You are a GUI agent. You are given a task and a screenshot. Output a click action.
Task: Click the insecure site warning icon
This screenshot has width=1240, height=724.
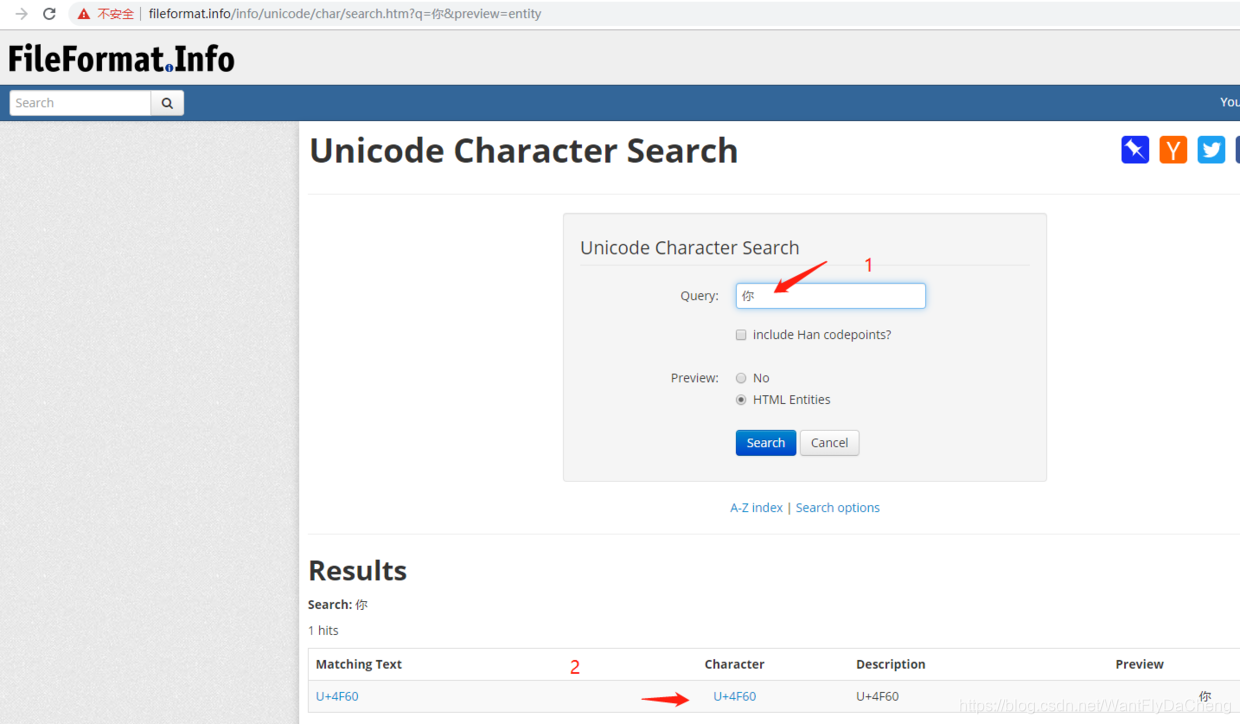[x=84, y=14]
